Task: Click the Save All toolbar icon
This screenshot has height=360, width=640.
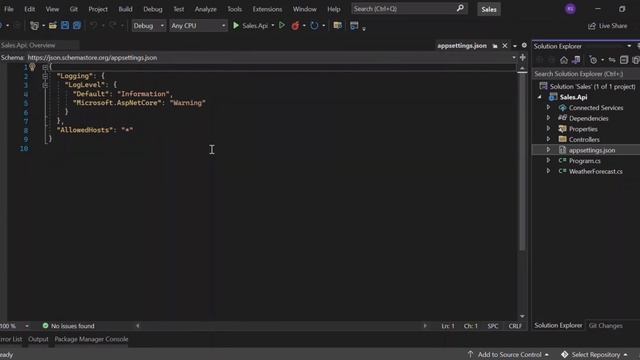Action: pyautogui.click(x=77, y=25)
